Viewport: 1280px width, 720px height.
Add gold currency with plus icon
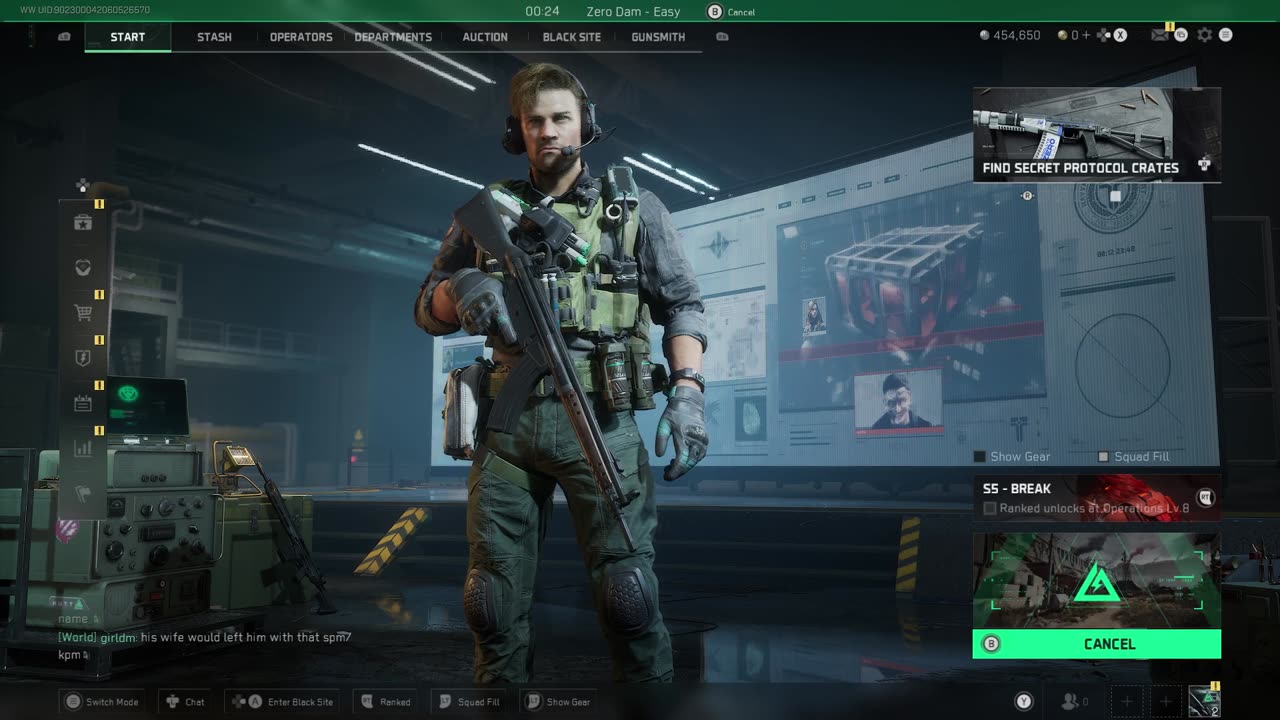coord(1086,35)
